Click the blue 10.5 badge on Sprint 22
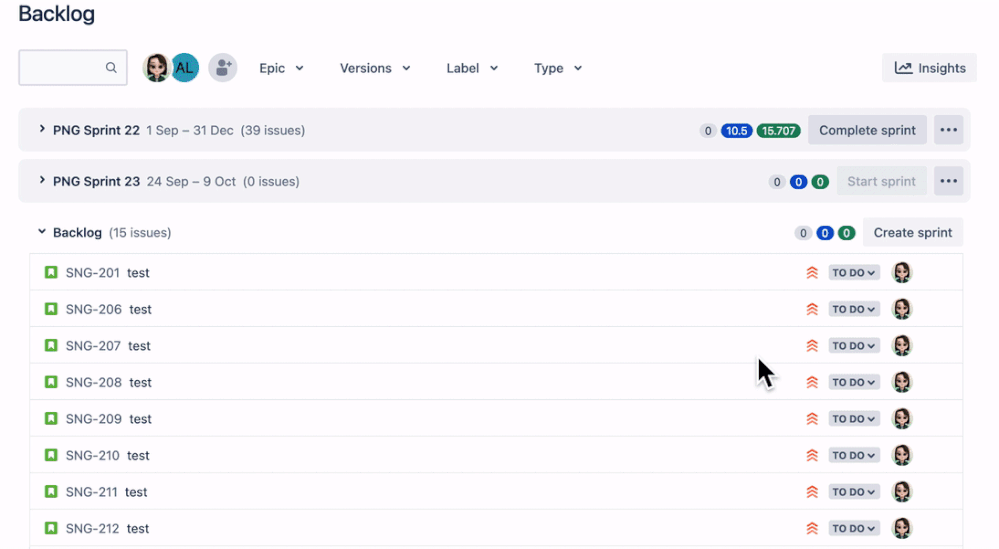This screenshot has width=999, height=549. click(x=737, y=131)
